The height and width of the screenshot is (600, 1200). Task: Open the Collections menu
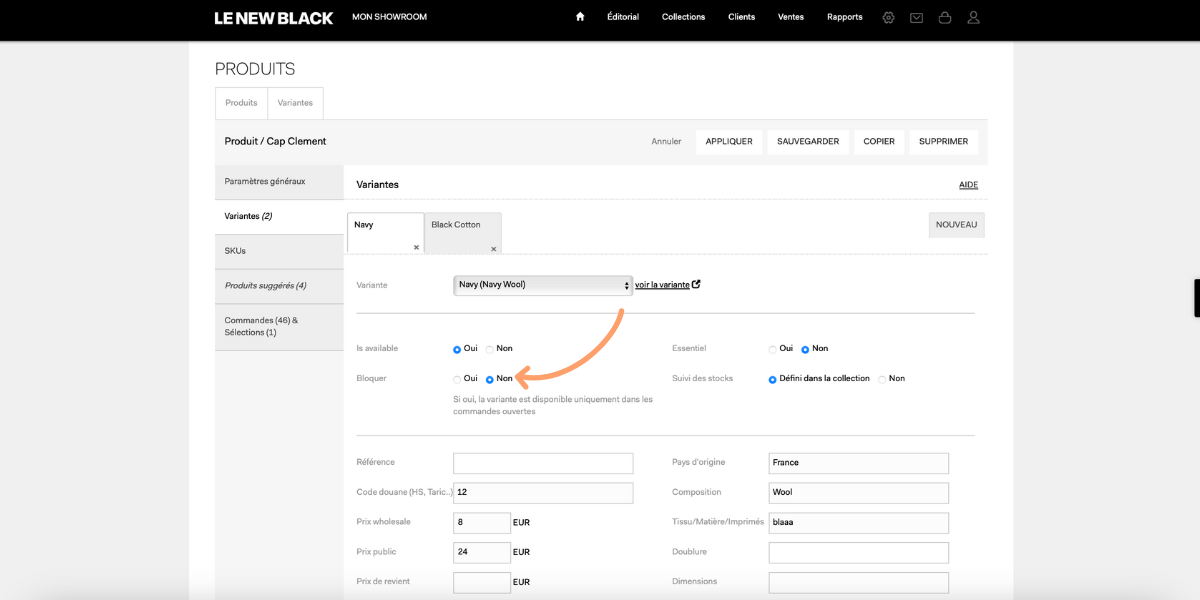click(x=683, y=17)
